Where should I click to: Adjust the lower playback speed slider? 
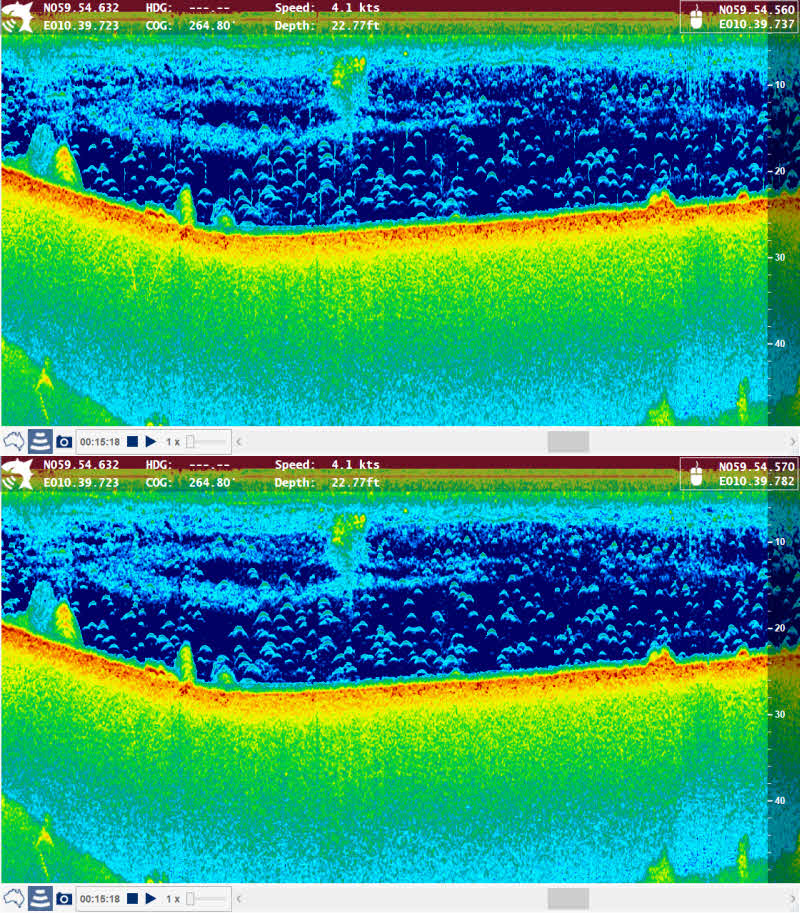[191, 898]
